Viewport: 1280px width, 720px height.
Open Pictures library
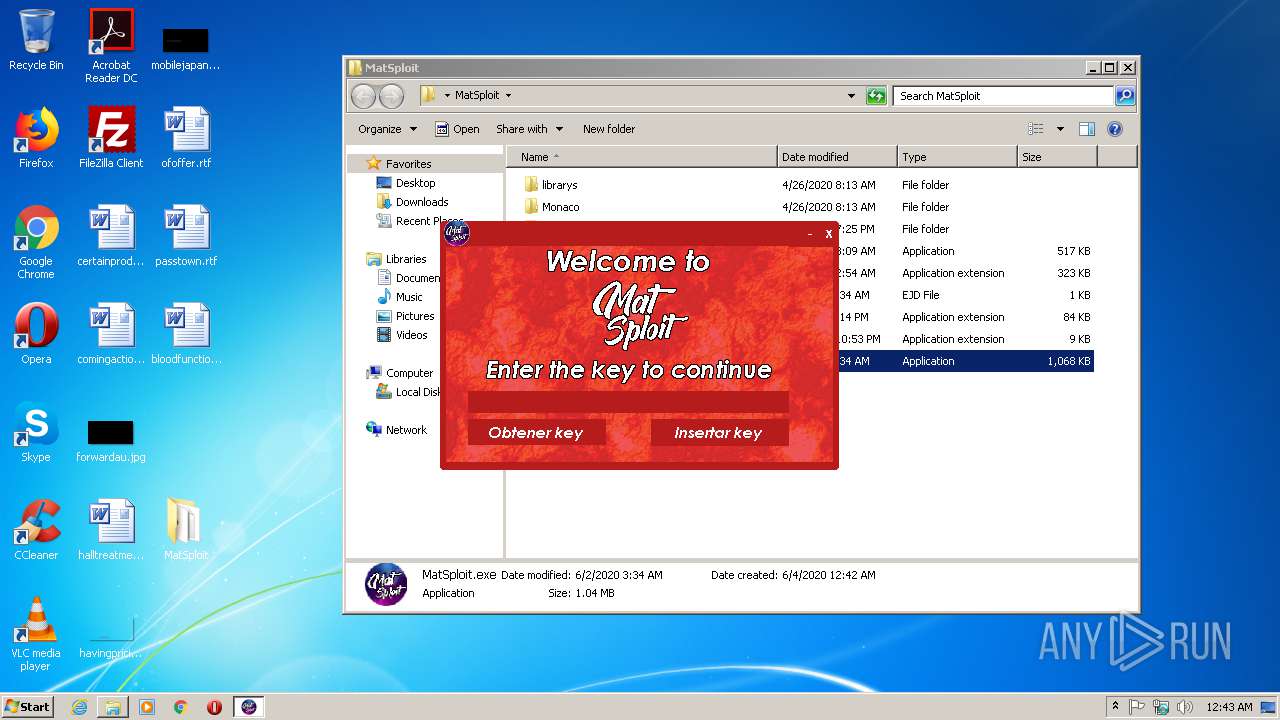(415, 316)
